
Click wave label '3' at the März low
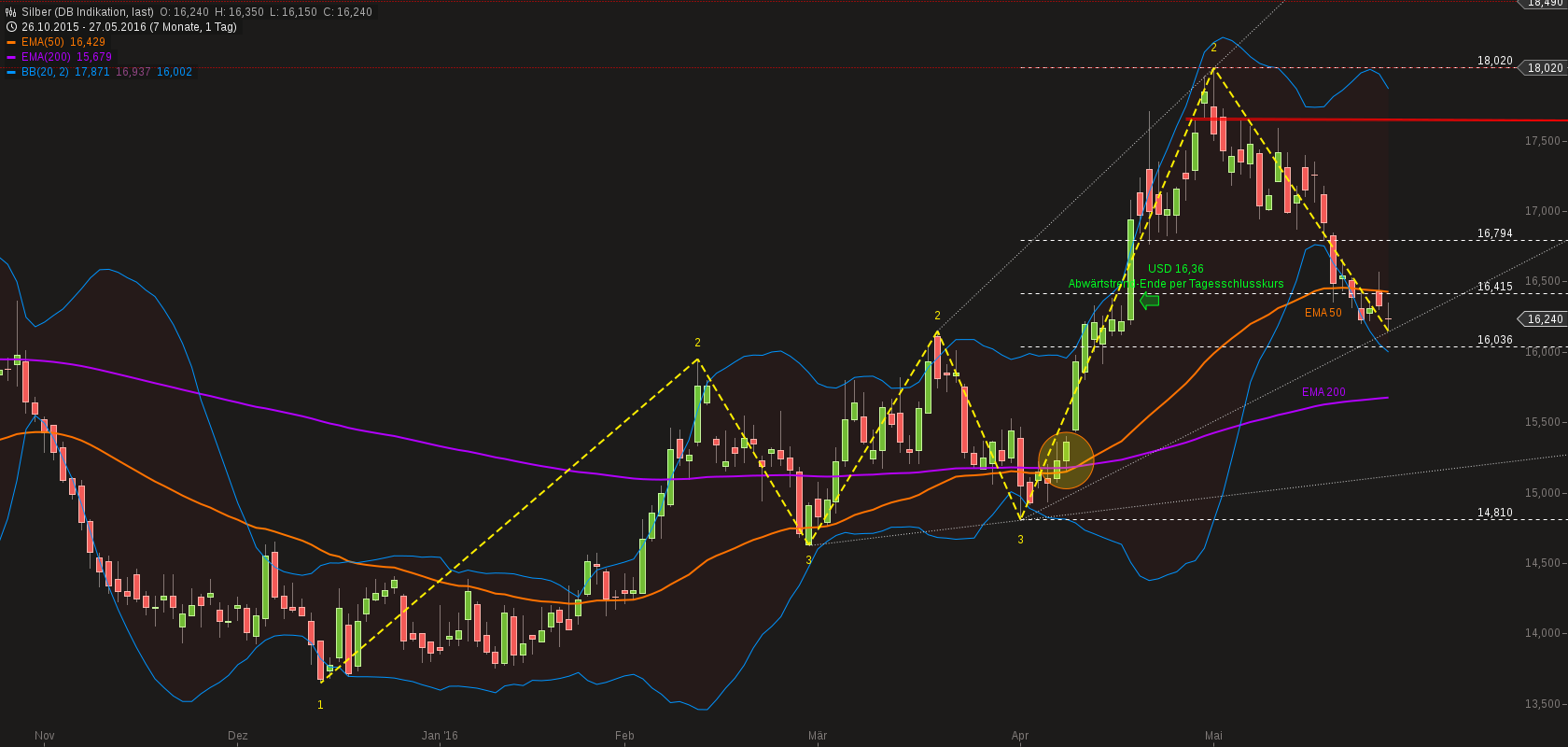click(808, 560)
